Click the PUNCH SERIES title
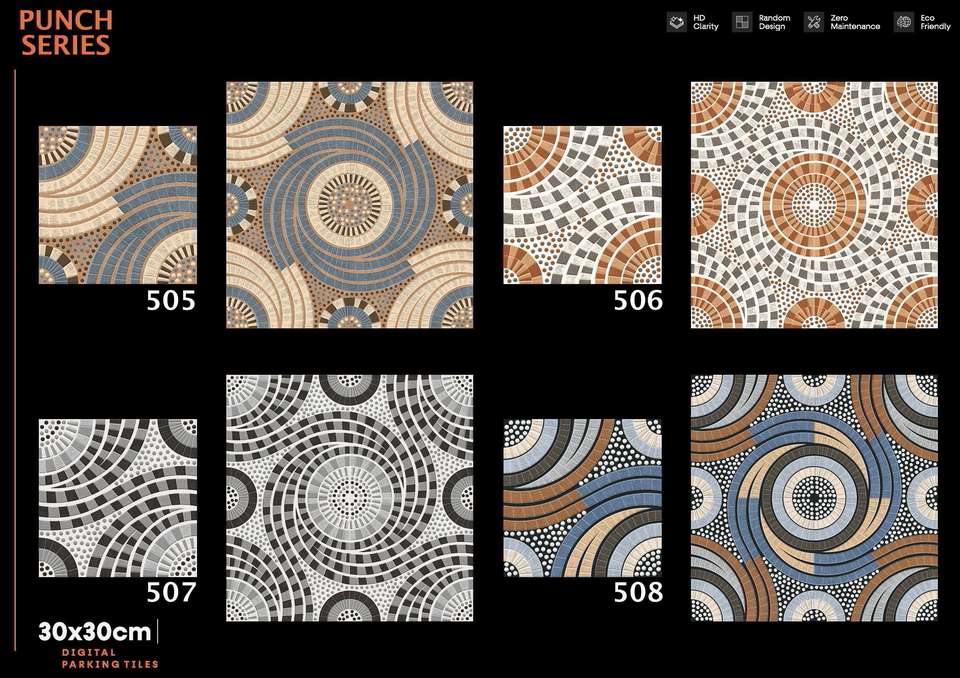Screen dimensions: 960x678 point(66,33)
